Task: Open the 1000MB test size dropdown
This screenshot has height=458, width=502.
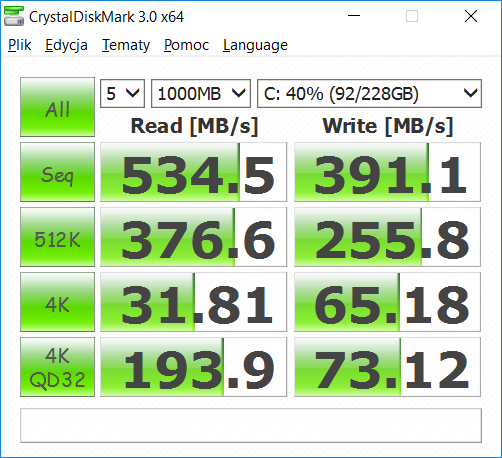Action: click(201, 94)
